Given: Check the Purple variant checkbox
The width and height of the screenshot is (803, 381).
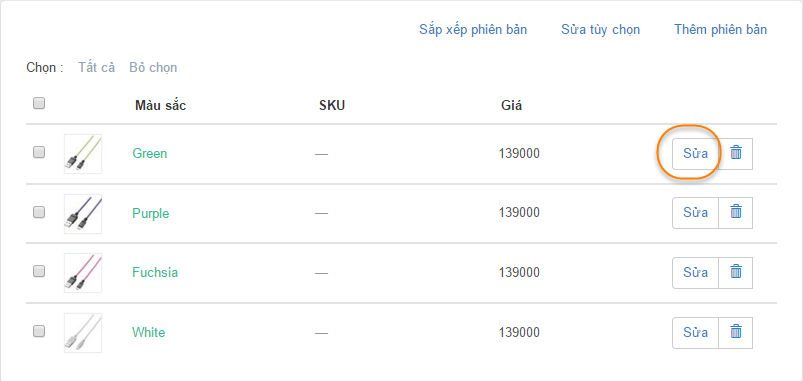Looking at the screenshot, I should [39, 211].
